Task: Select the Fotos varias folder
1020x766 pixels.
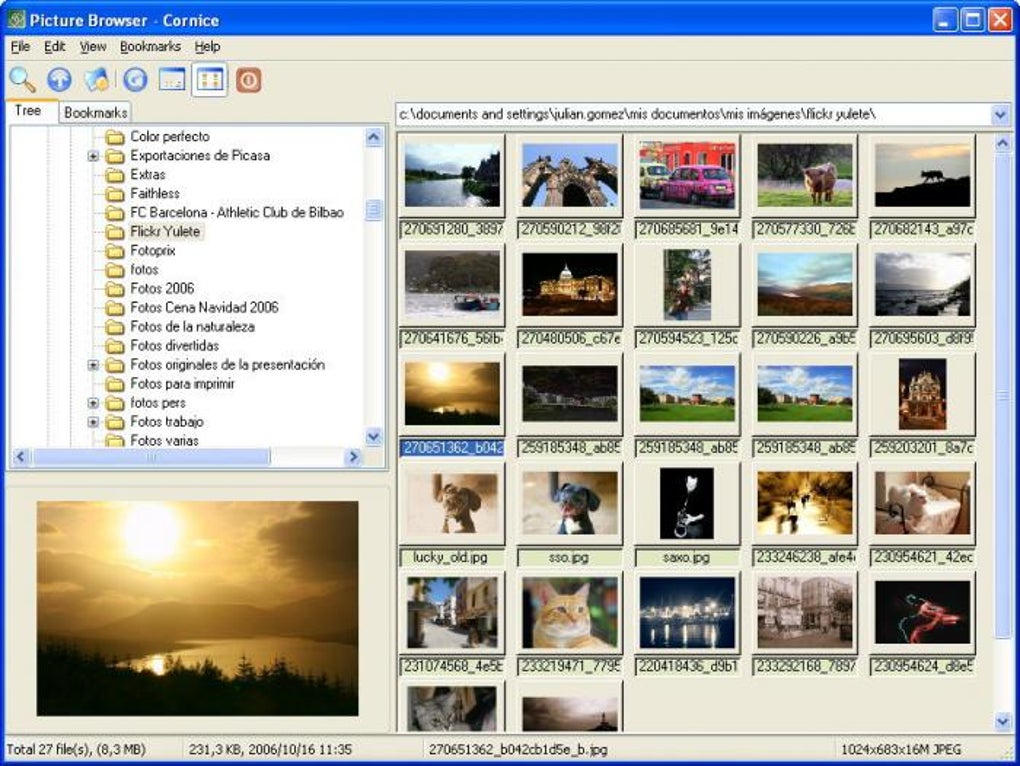Action: point(165,441)
